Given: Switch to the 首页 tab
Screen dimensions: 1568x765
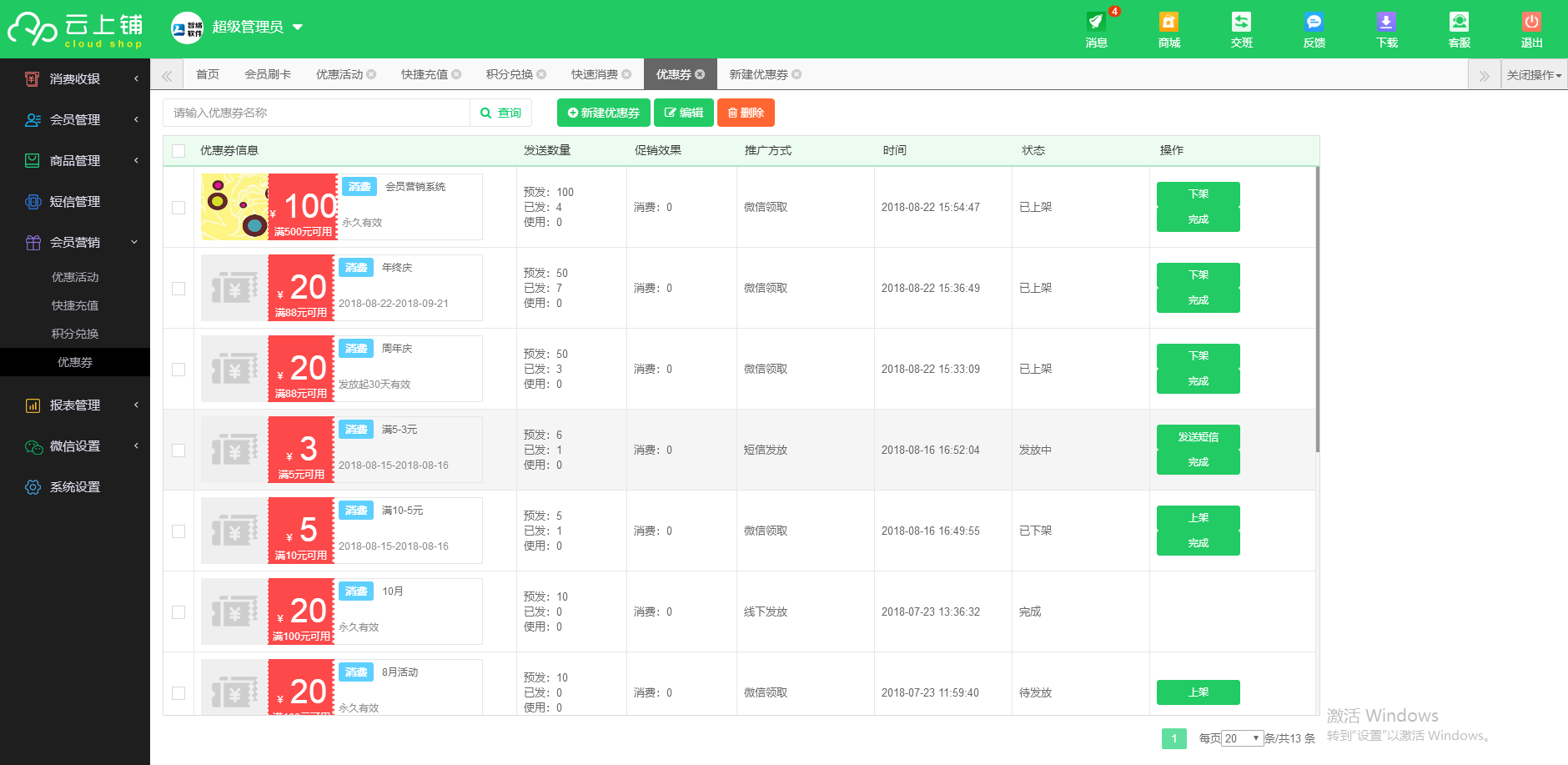Looking at the screenshot, I should coord(208,74).
